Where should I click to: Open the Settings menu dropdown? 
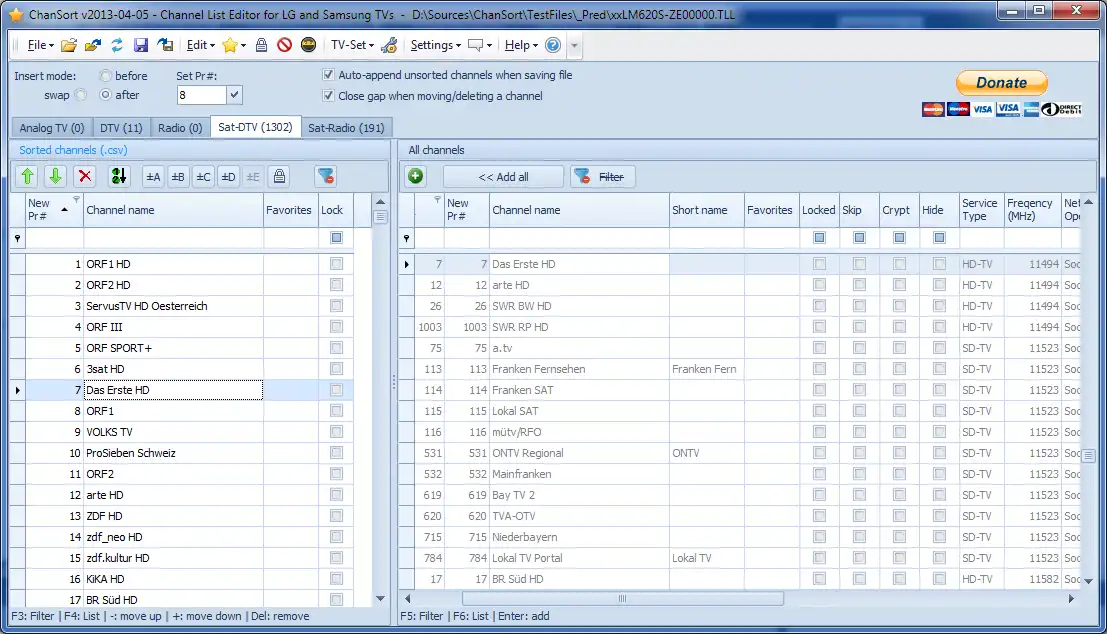436,45
